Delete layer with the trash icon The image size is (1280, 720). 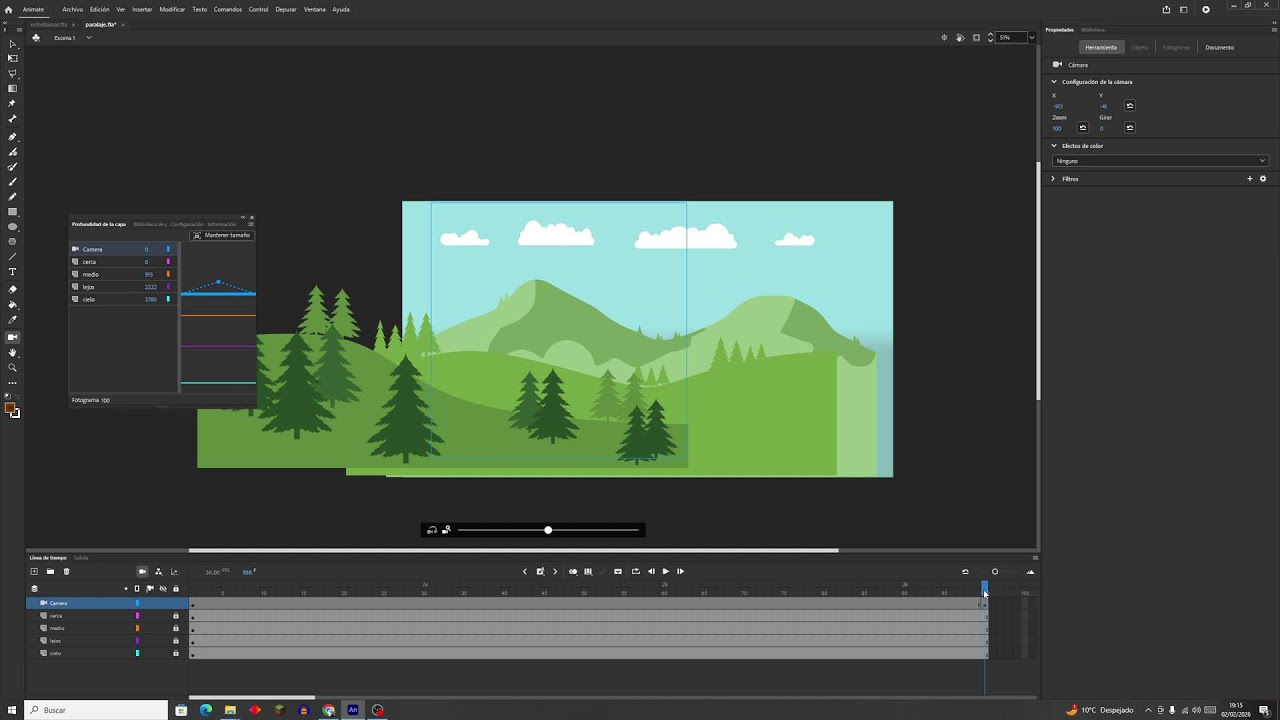[66, 571]
